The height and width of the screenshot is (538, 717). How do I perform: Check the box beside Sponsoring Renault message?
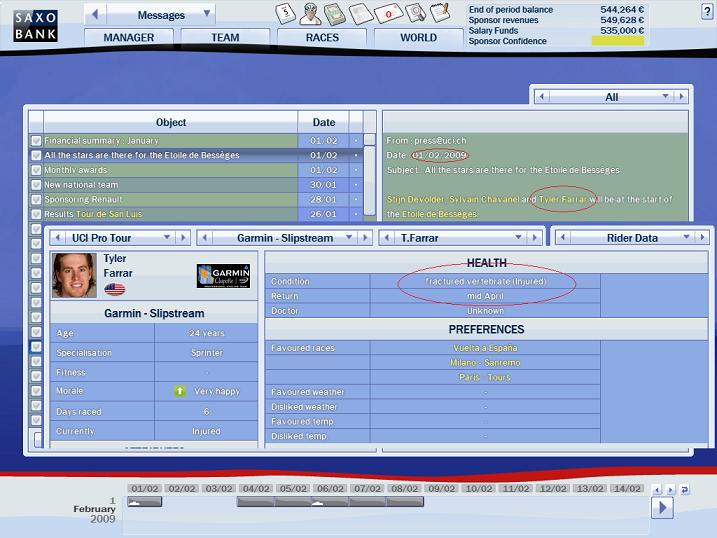(36, 199)
